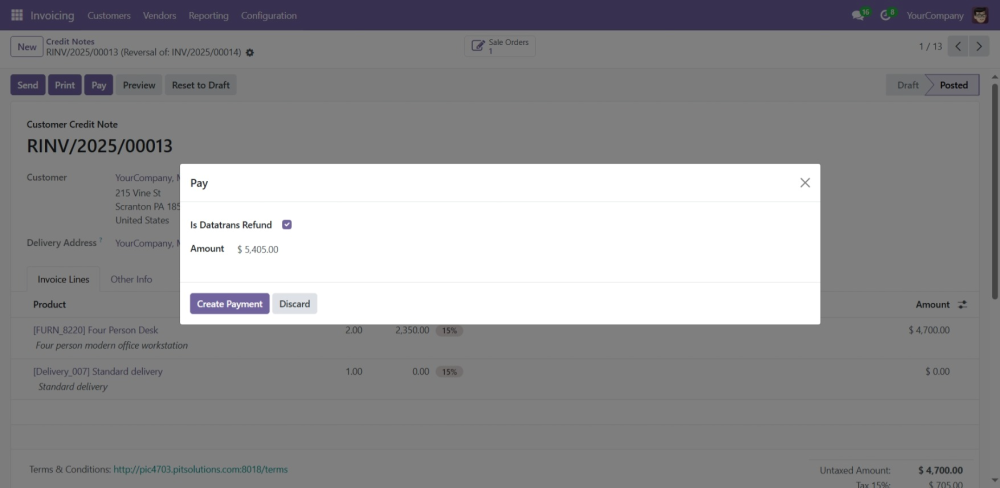Open the activities clock icon
This screenshot has width=1000, height=488.
(x=885, y=15)
